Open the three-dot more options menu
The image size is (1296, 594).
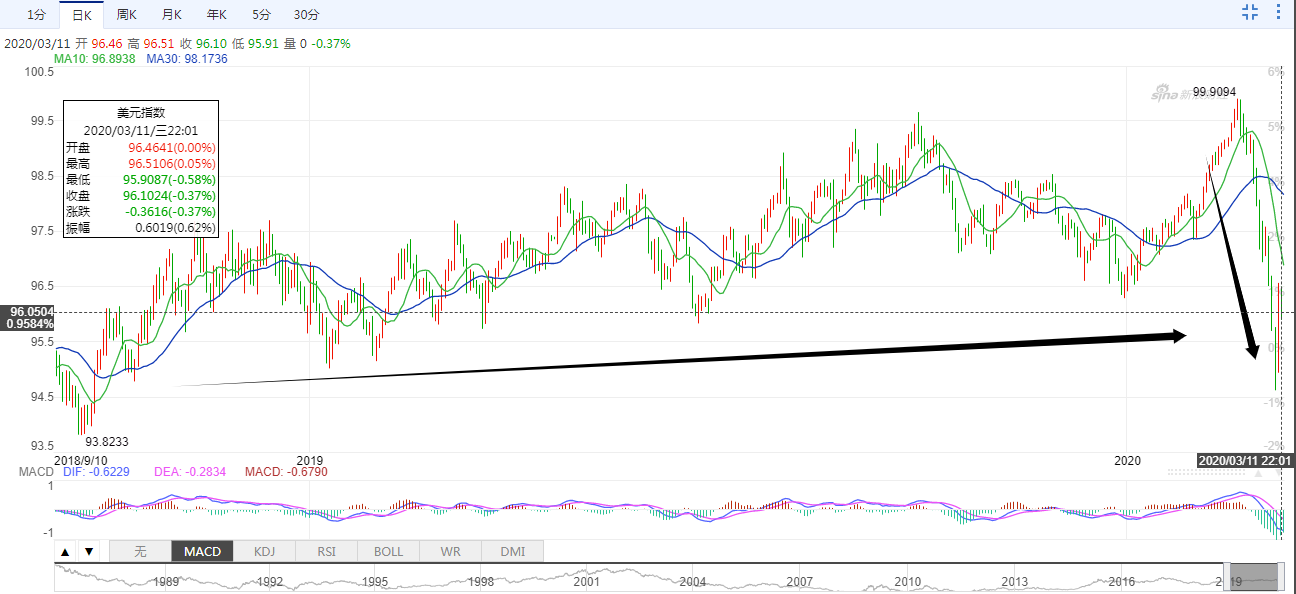pyautogui.click(x=1279, y=12)
